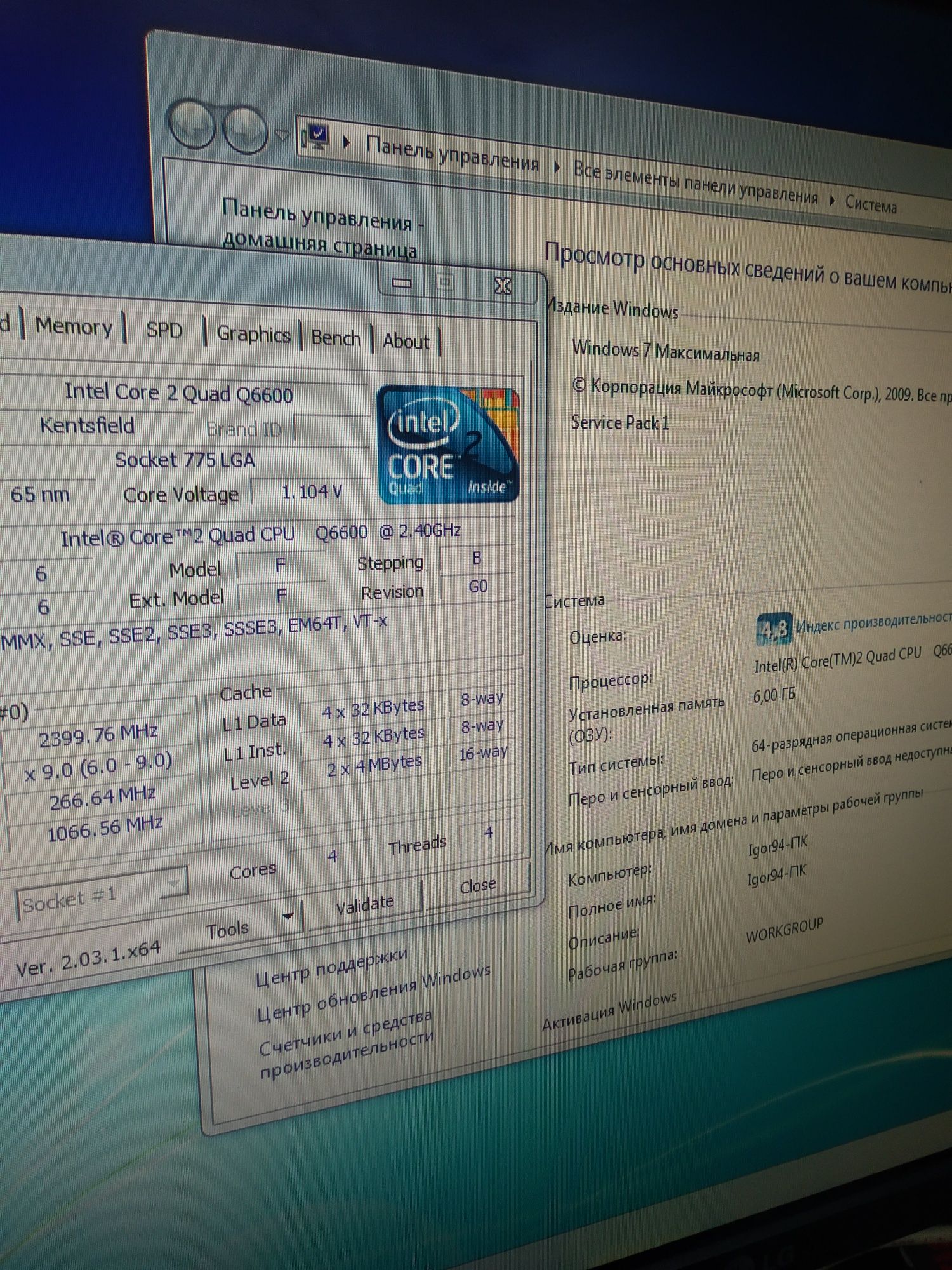Click the WORKGROUP workgroup value
Image resolution: width=952 pixels, height=1270 pixels.
click(784, 930)
